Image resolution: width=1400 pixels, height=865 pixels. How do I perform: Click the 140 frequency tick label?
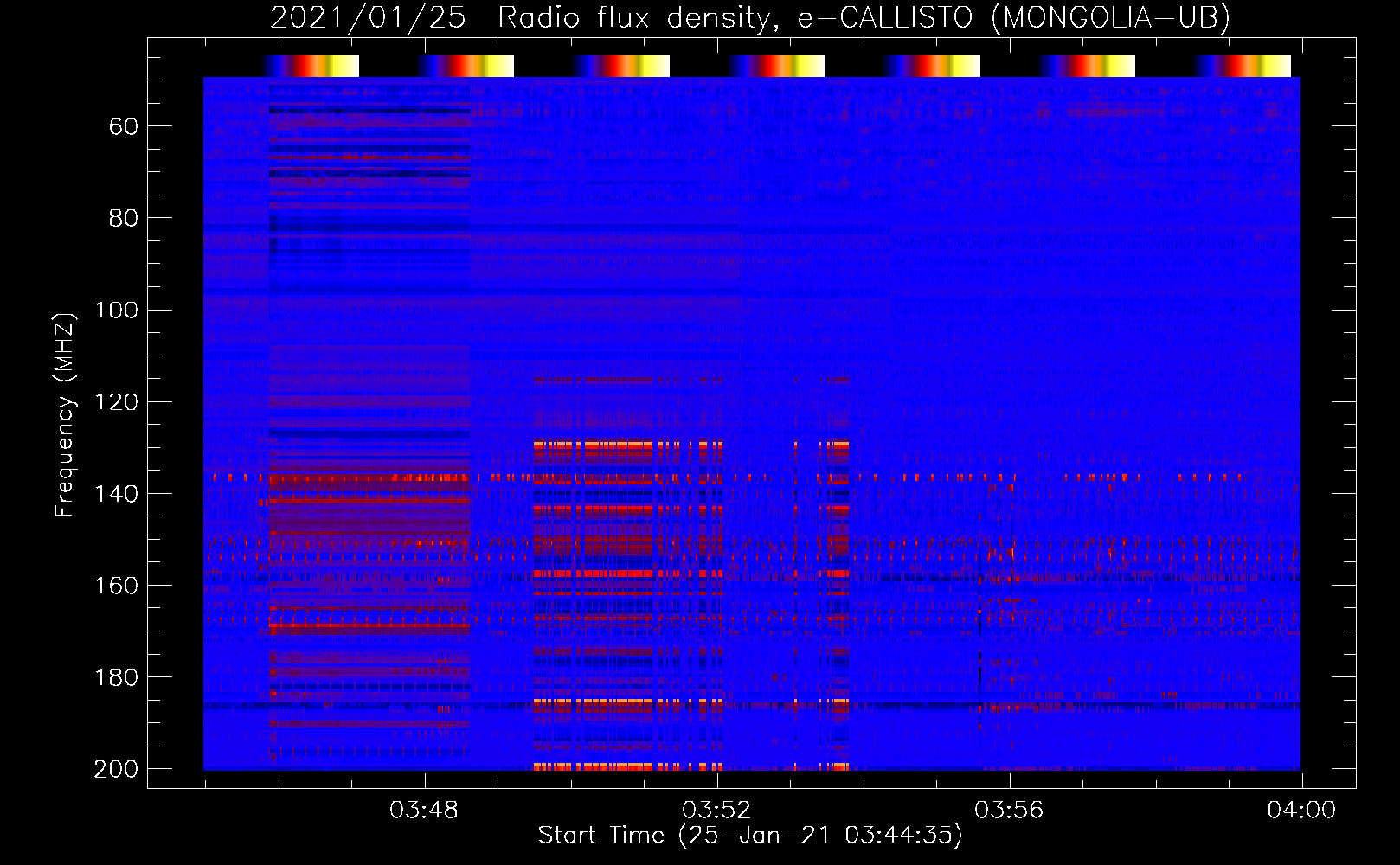point(116,494)
